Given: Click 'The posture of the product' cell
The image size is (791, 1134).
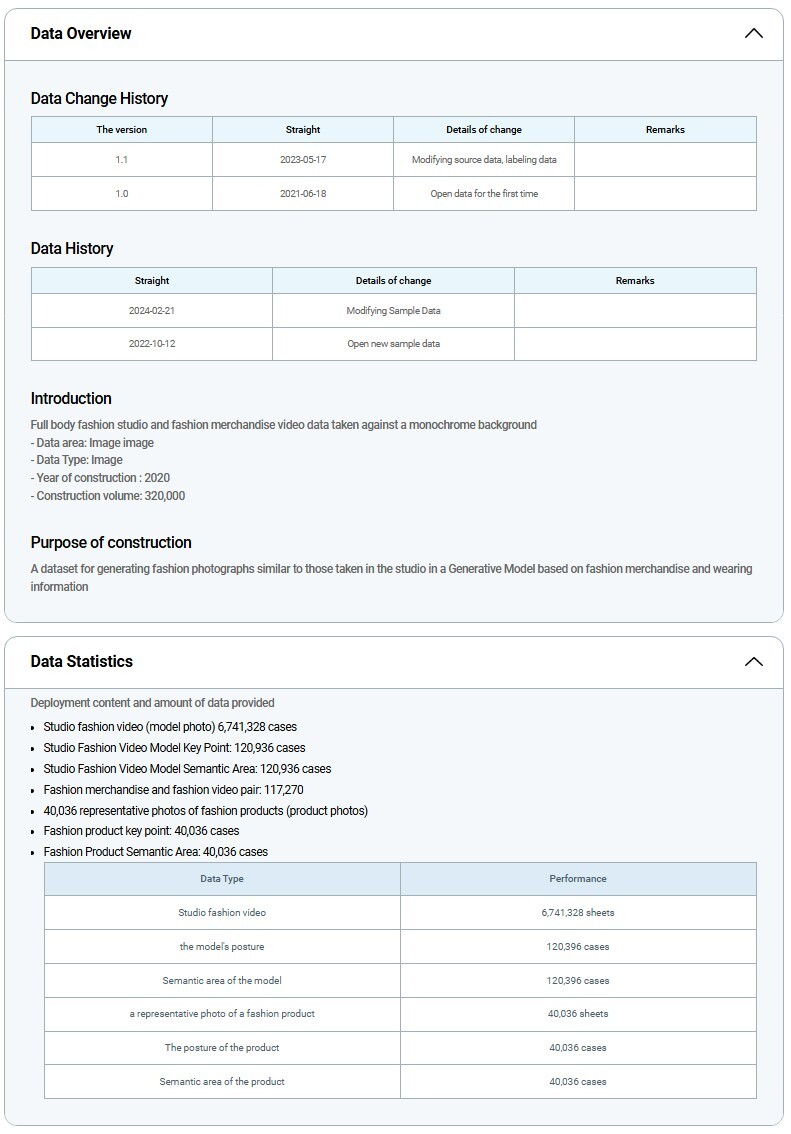Looking at the screenshot, I should point(222,1047).
